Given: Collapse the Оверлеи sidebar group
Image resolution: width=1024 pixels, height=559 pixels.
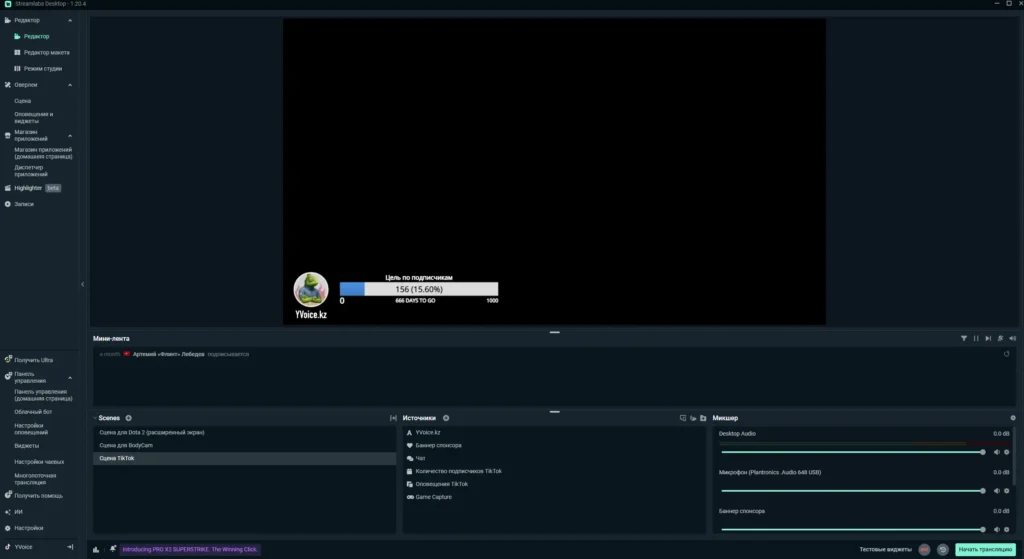Looking at the screenshot, I should click(69, 85).
